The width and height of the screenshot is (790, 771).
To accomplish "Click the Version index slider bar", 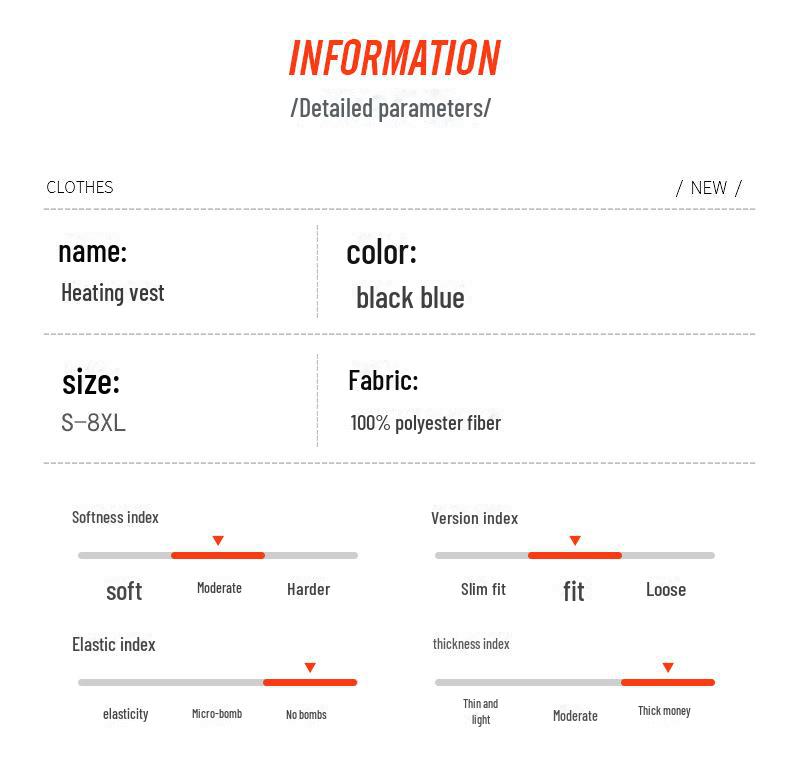I will pos(575,555).
